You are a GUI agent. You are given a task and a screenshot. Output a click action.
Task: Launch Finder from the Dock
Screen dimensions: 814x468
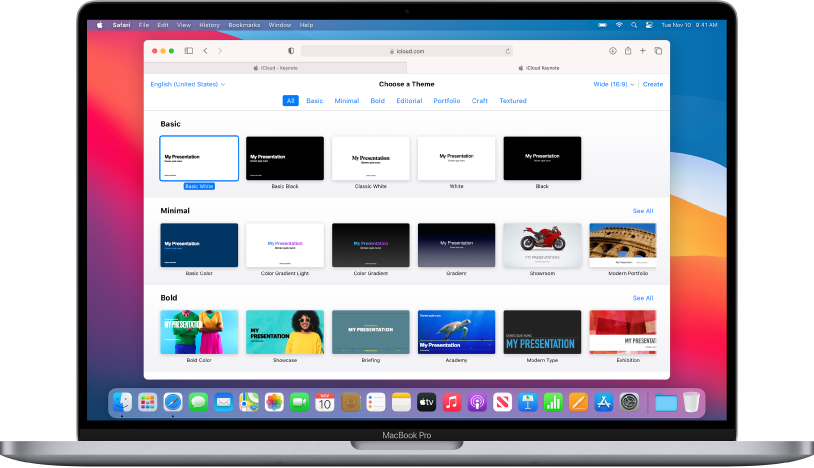coord(123,402)
